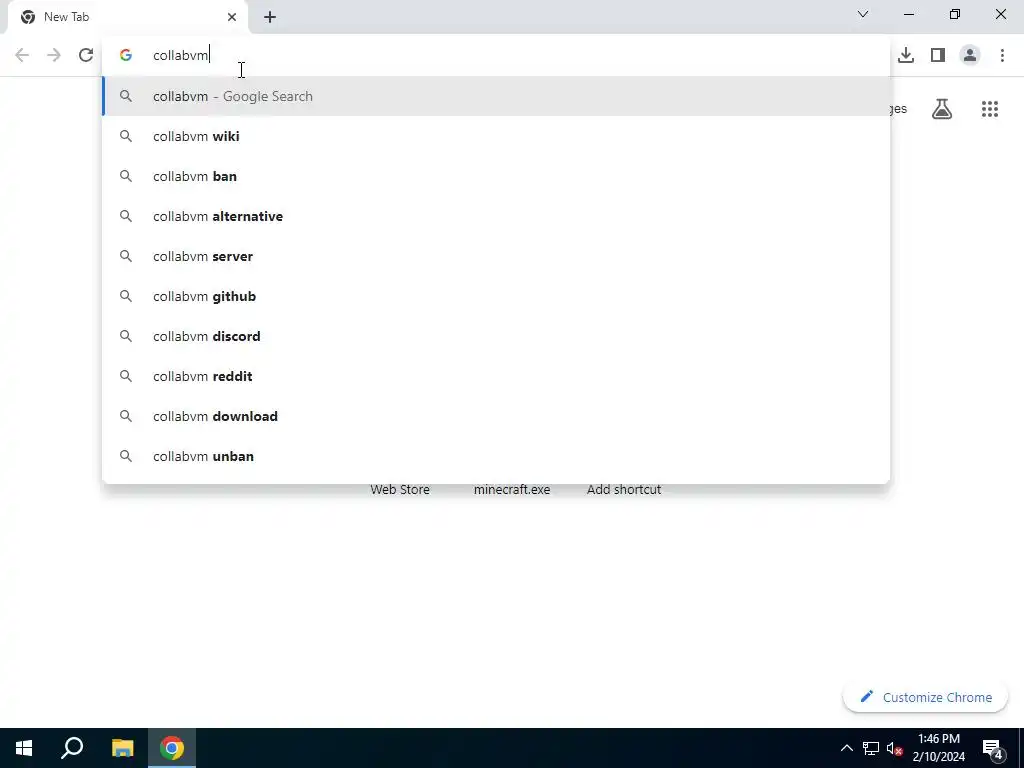Choose suggestion collabvm discord
This screenshot has width=1024, height=768.
(x=496, y=336)
